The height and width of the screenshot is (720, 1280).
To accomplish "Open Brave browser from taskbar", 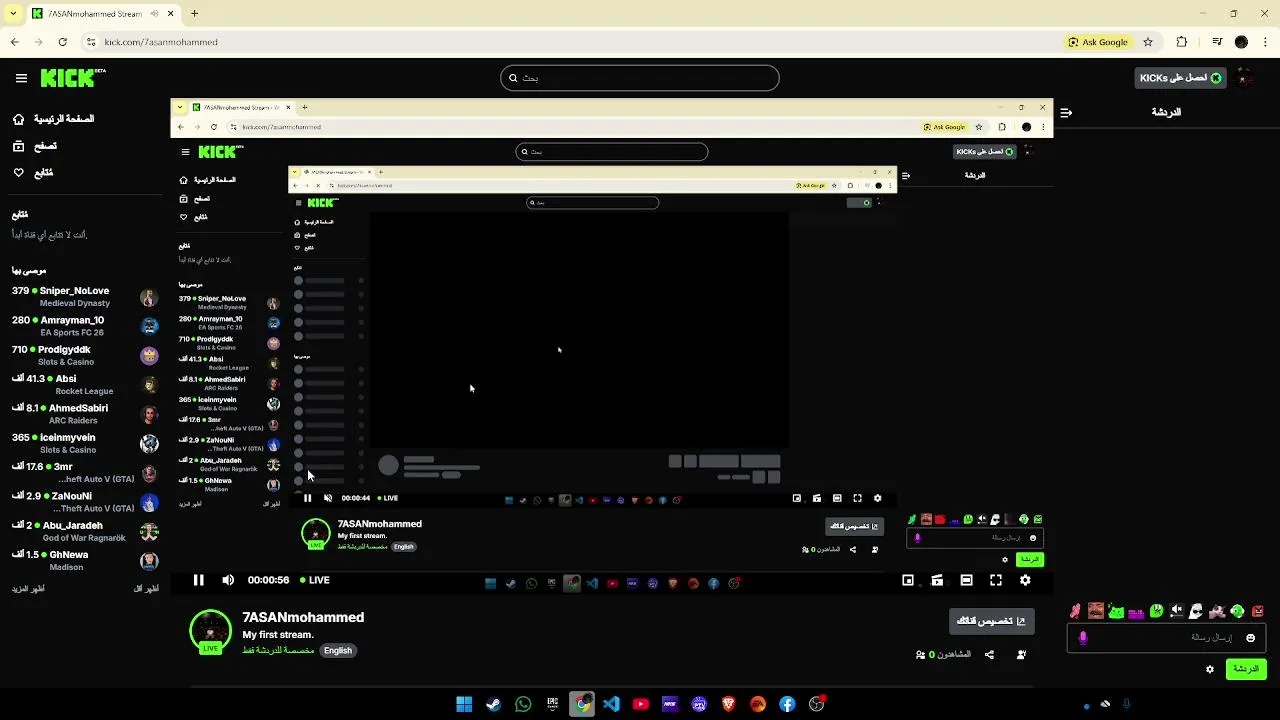I will click(728, 704).
